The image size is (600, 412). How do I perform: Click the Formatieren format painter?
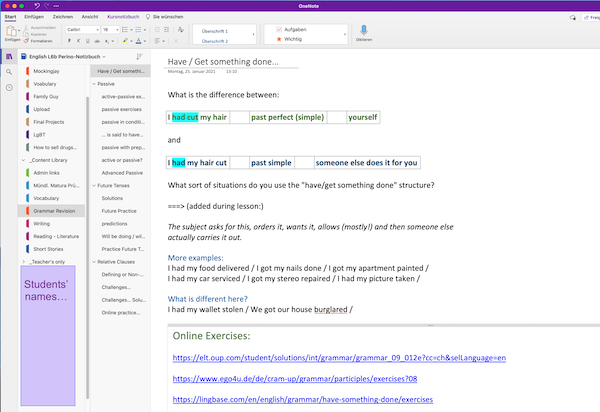coord(41,41)
